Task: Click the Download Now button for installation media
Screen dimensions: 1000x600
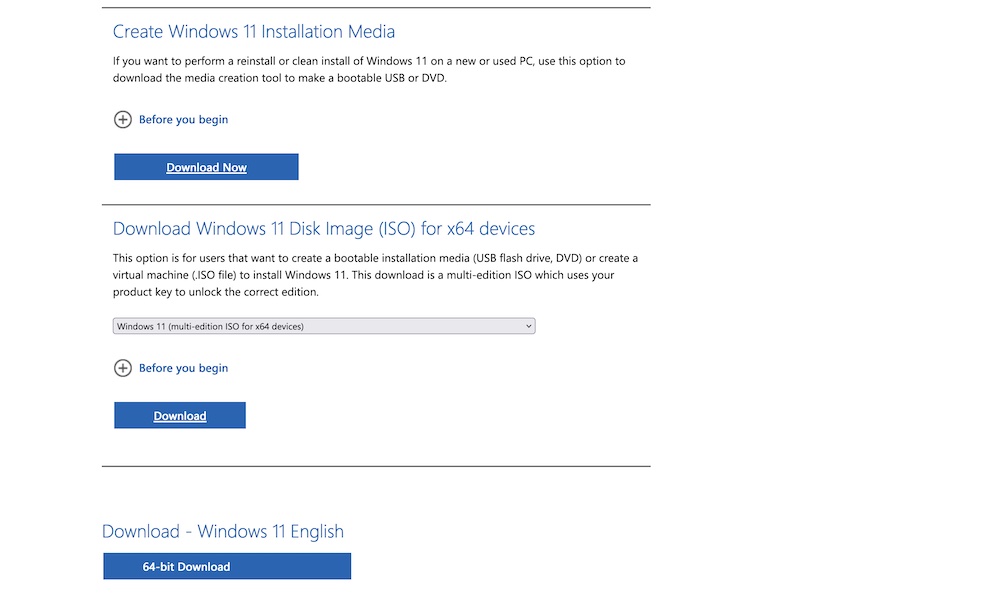Action: [206, 167]
